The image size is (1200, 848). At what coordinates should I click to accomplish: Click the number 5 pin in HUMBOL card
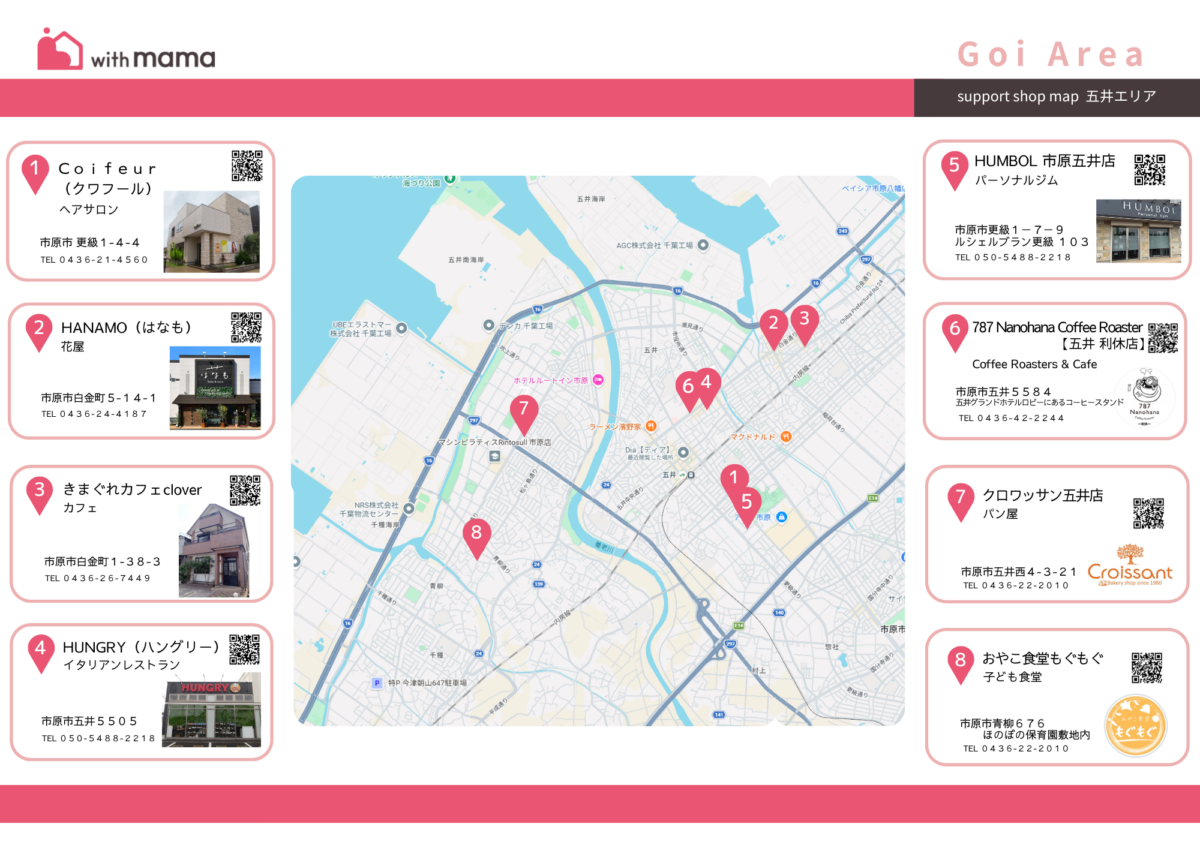pyautogui.click(x=954, y=170)
